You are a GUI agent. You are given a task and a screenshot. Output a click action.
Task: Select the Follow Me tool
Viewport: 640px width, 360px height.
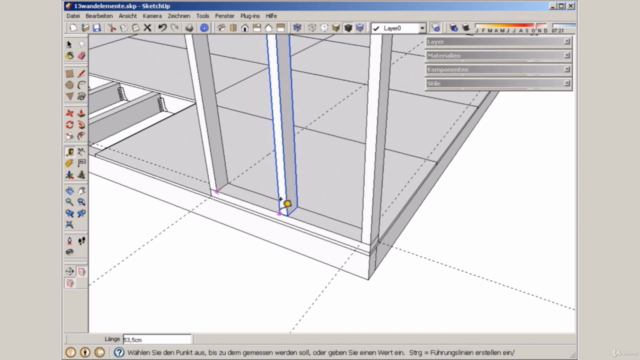point(82,124)
